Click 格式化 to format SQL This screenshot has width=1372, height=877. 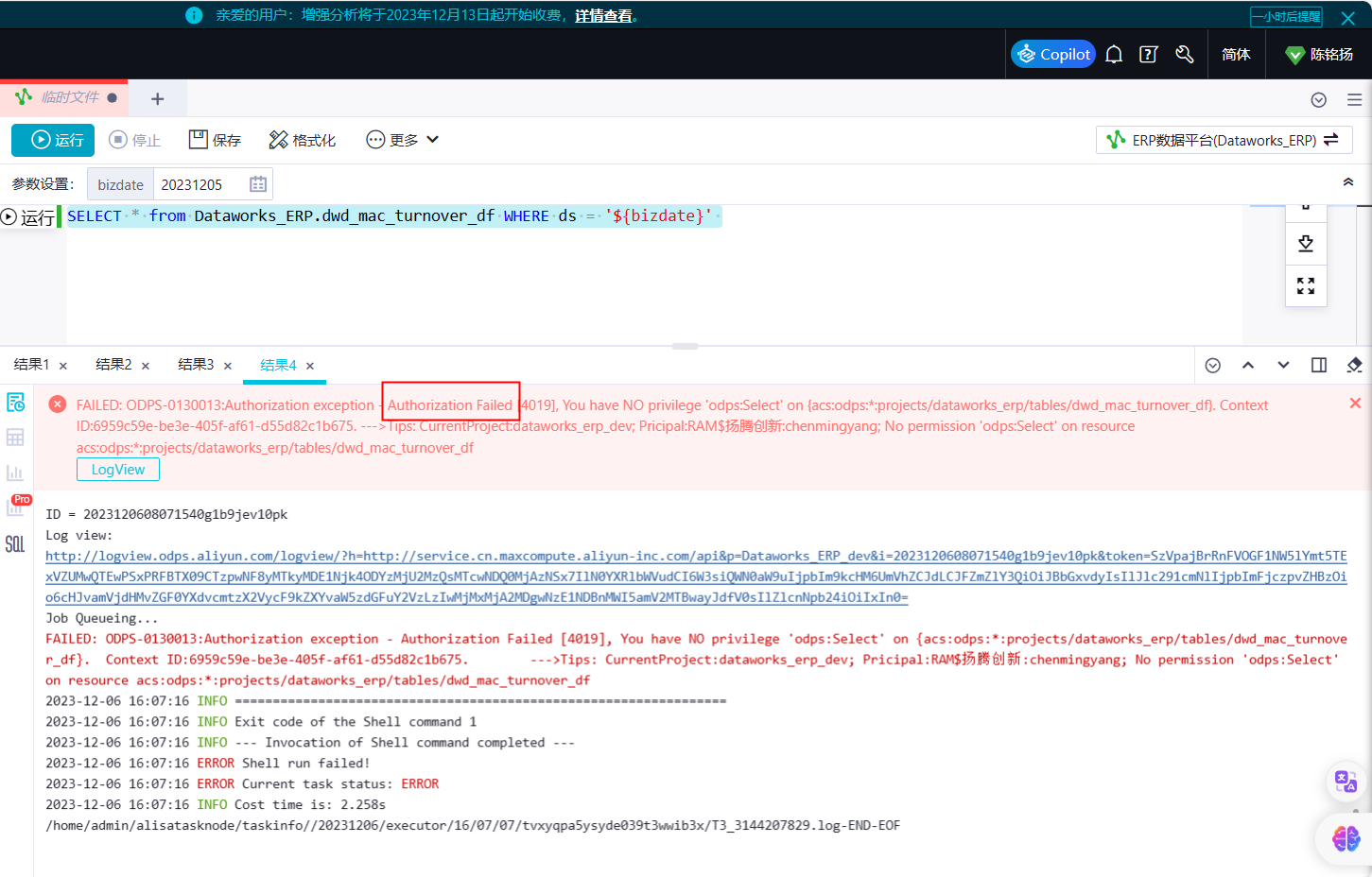click(x=303, y=140)
